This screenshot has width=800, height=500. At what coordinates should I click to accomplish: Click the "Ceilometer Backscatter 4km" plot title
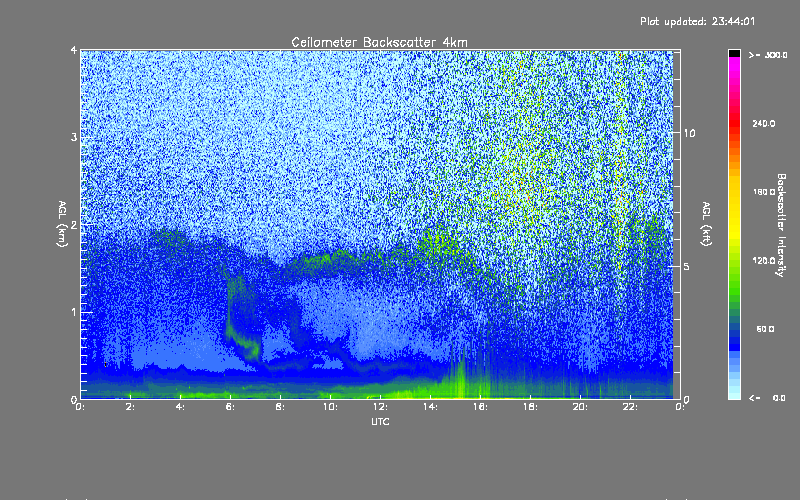click(x=379, y=42)
